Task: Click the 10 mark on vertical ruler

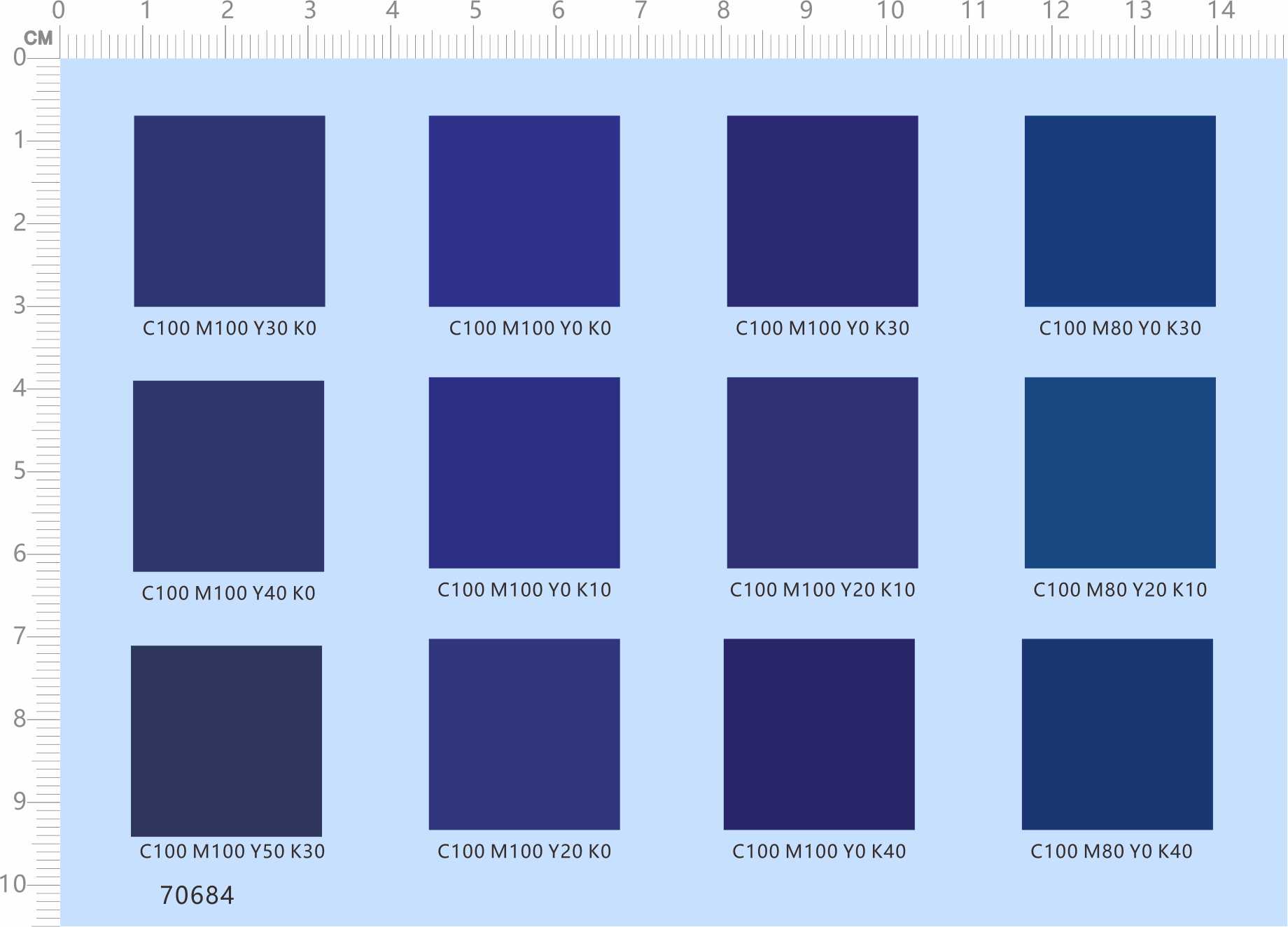Action: coord(13,884)
